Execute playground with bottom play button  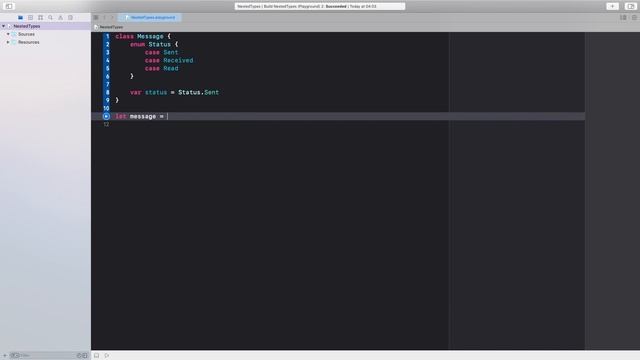coord(107,356)
